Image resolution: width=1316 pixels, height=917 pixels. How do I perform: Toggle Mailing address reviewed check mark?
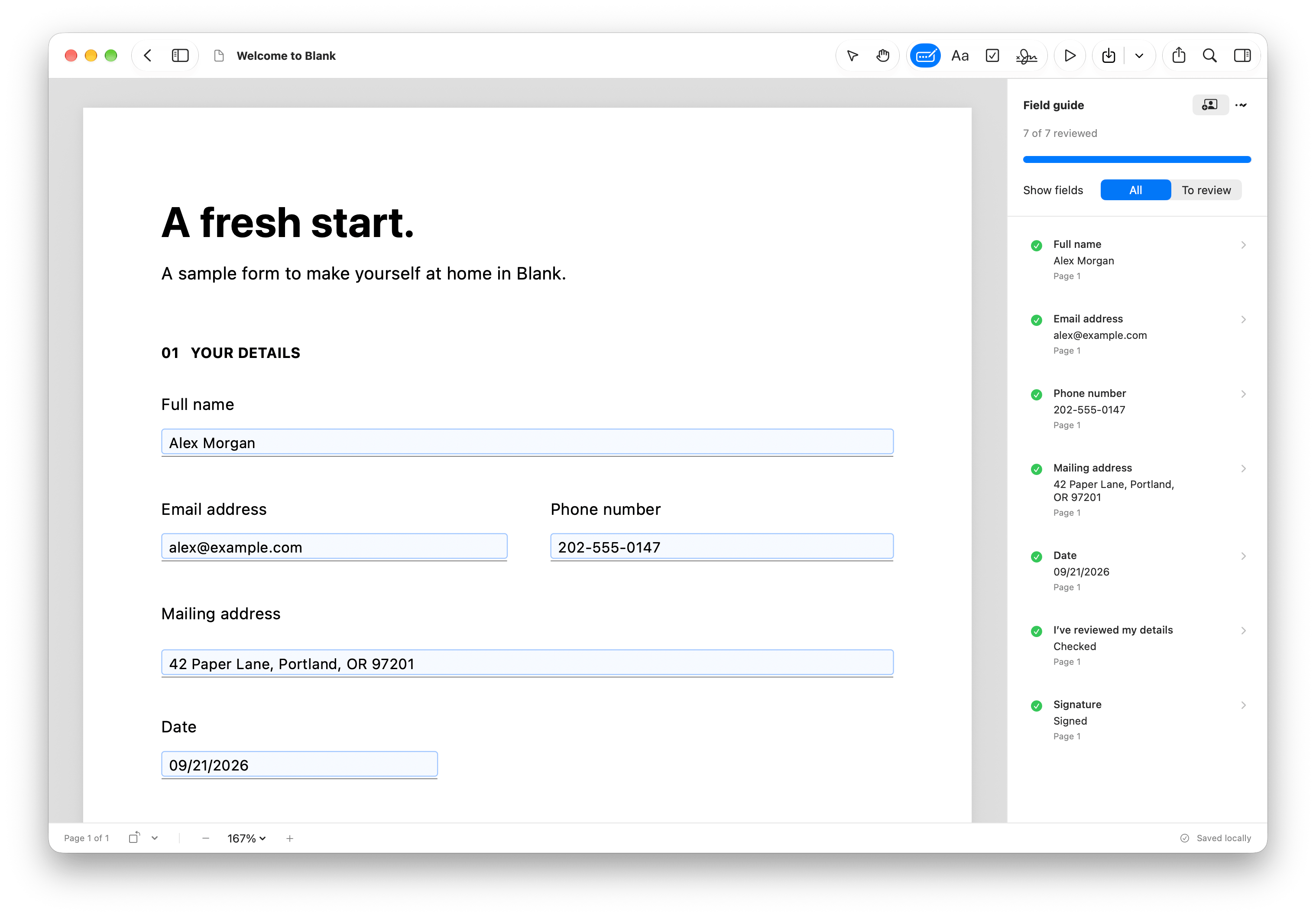[1036, 469]
